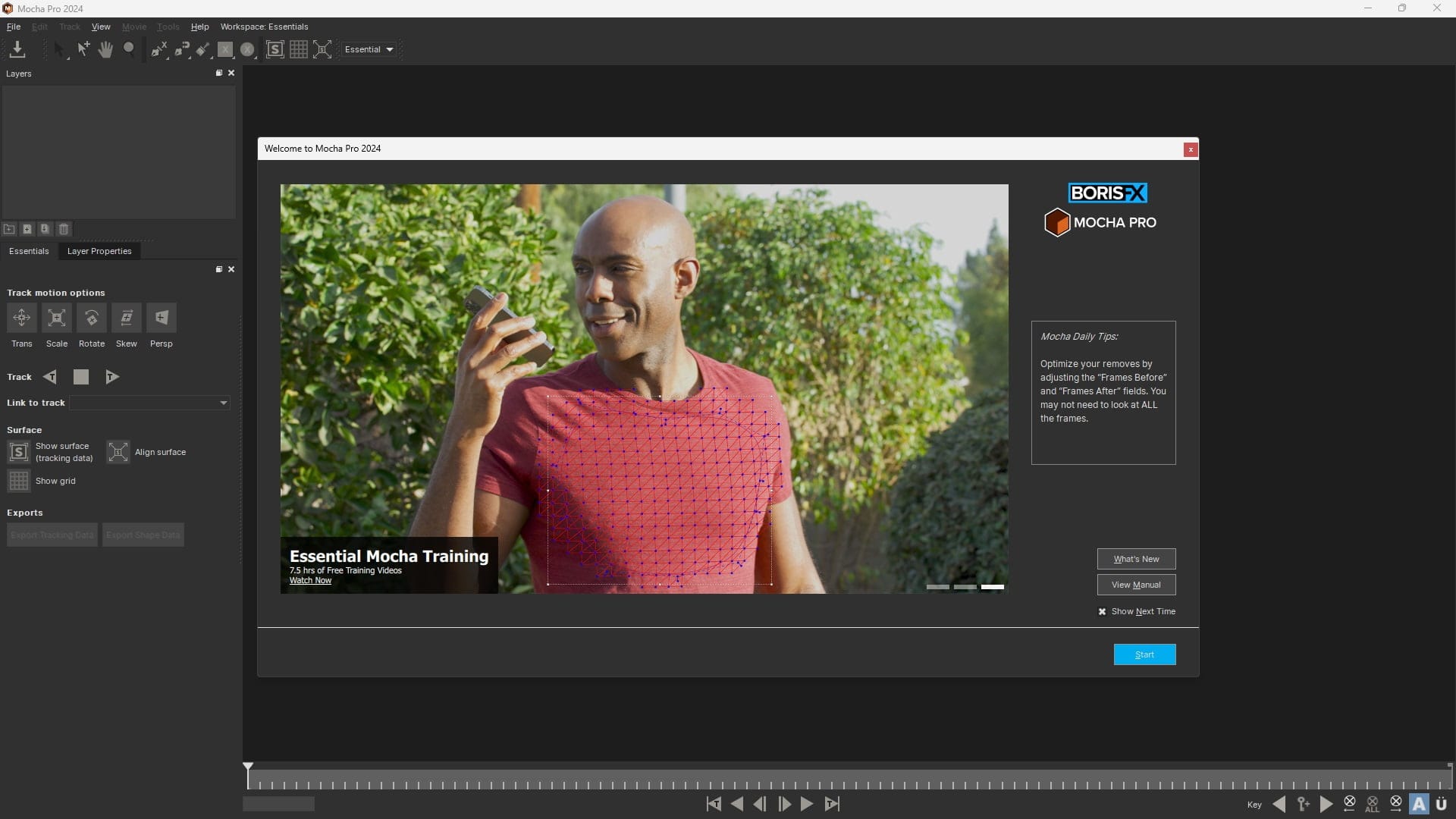Screen dimensions: 1456x819
Task: Select the Zoom magnifier tool
Action: coord(129,49)
